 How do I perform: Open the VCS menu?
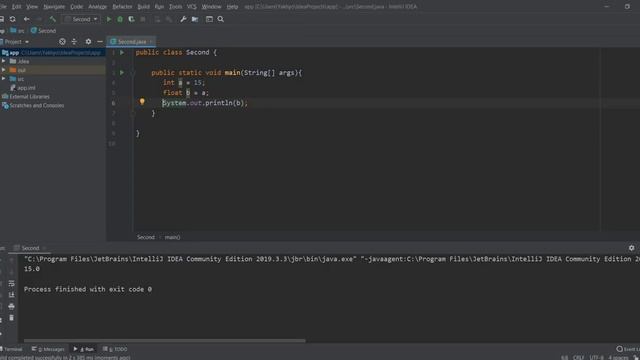pyautogui.click(x=191, y=7)
